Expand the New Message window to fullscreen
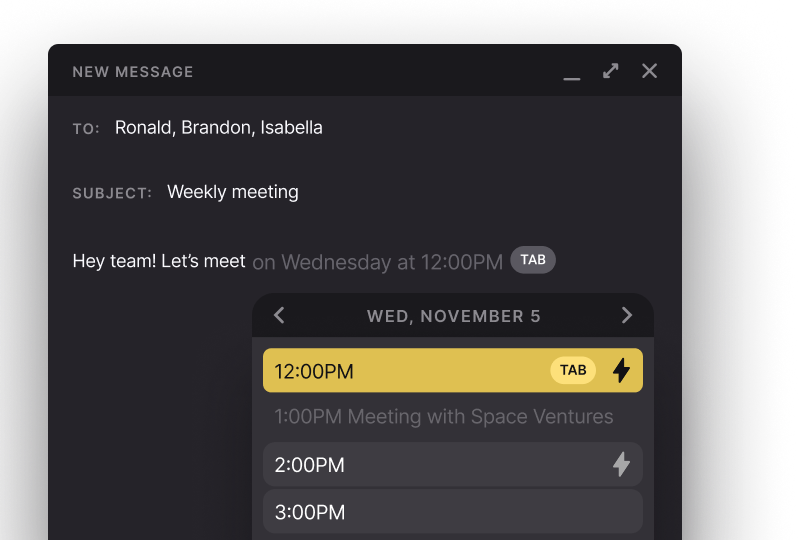799x540 pixels. [x=610, y=71]
